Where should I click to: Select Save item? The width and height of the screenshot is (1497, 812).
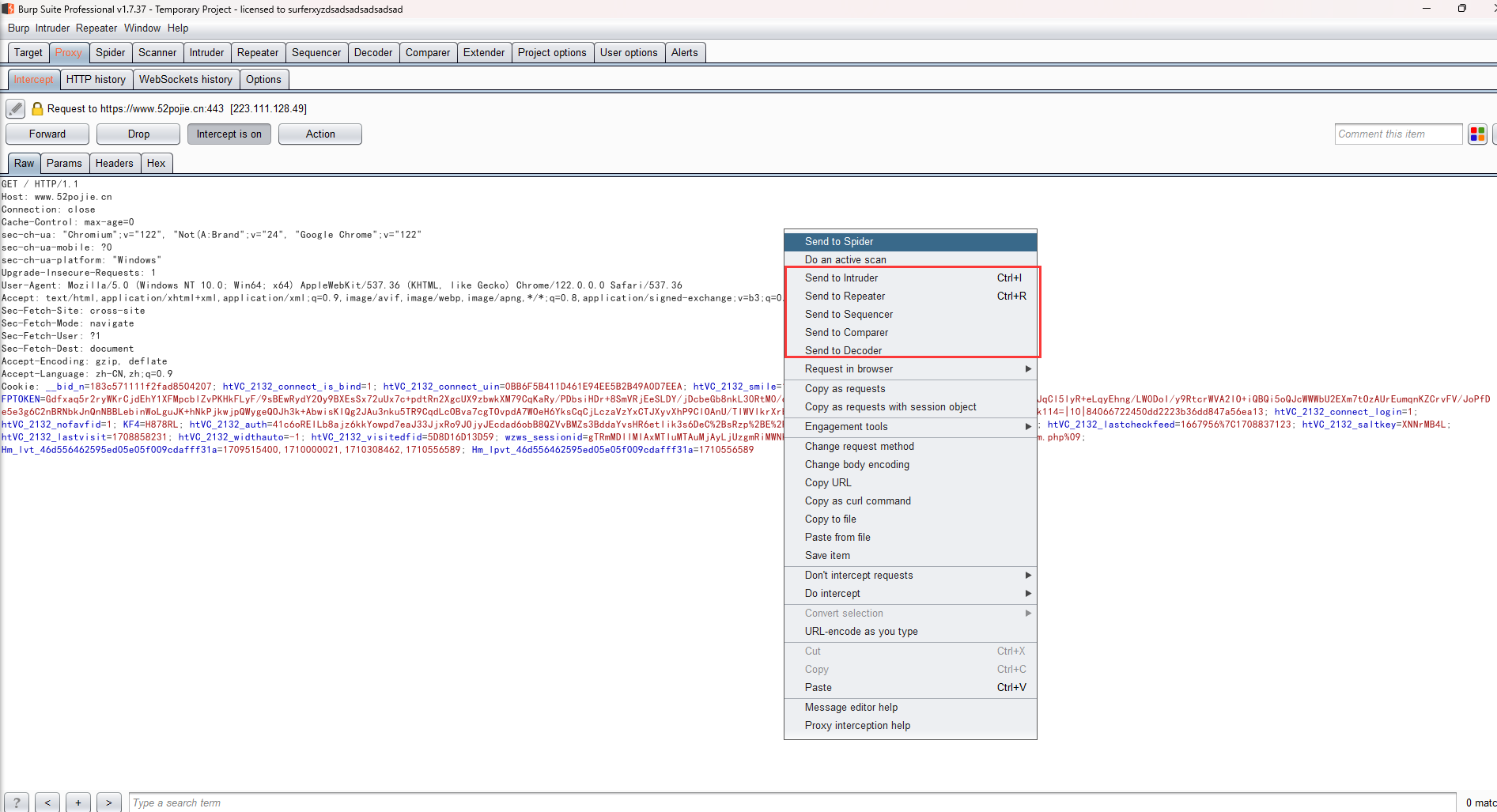point(910,556)
